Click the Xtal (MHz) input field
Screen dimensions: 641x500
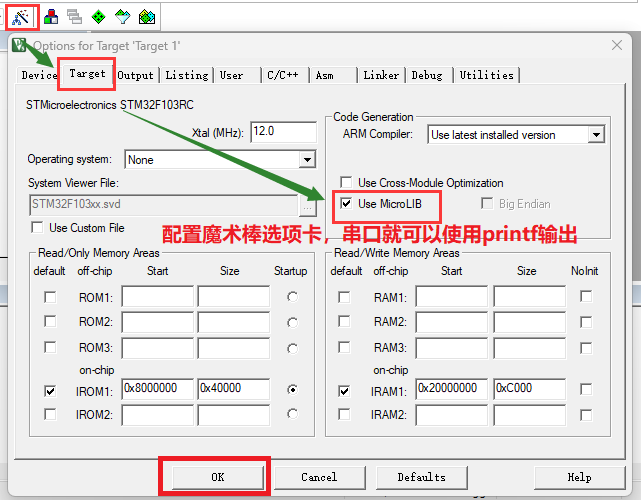(283, 132)
